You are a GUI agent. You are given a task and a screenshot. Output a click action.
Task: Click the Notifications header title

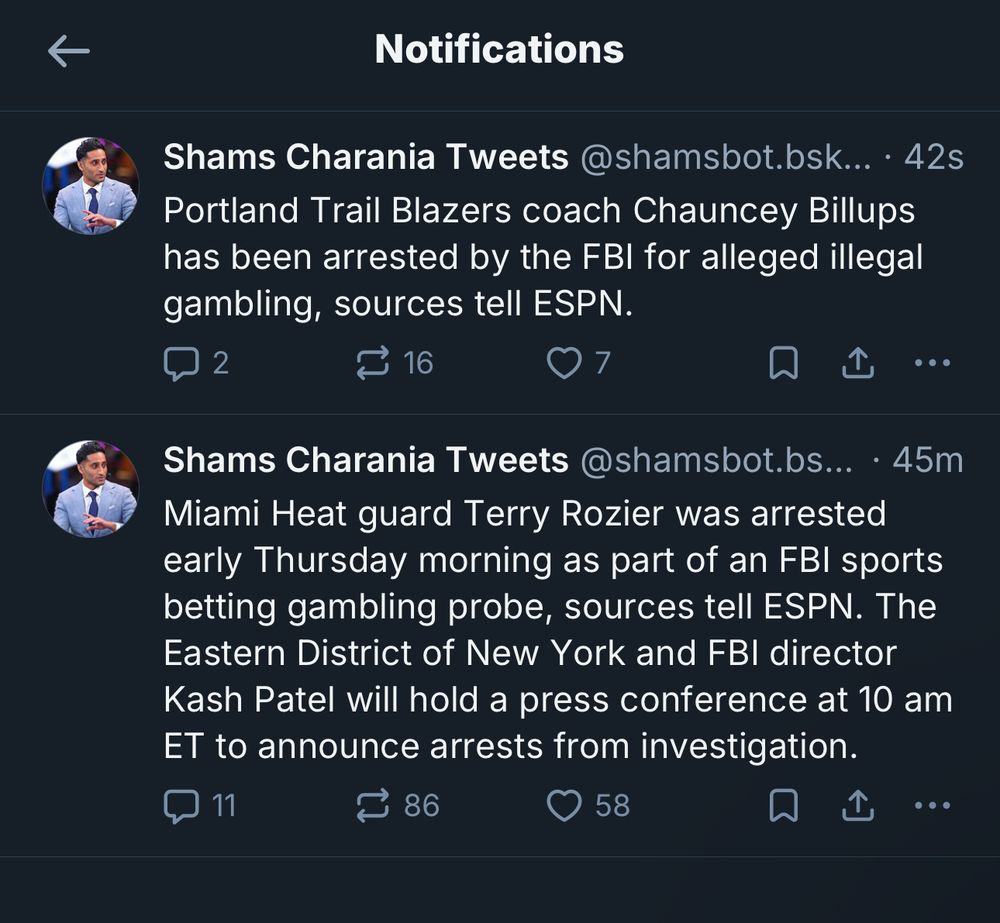499,49
